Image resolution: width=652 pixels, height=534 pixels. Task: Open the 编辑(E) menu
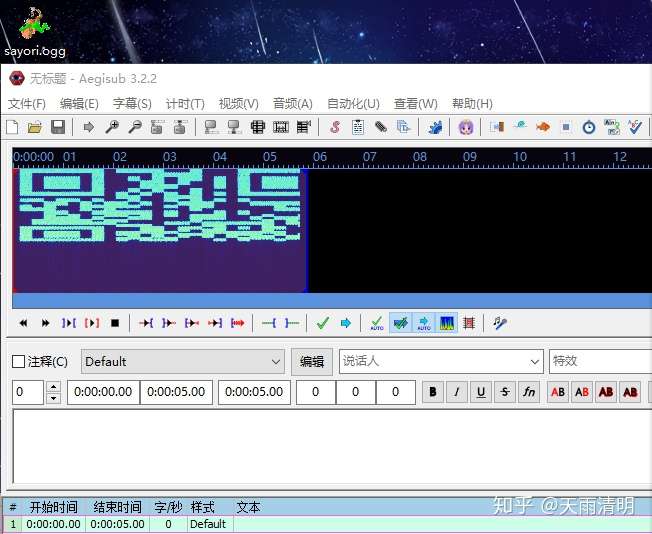tap(79, 104)
